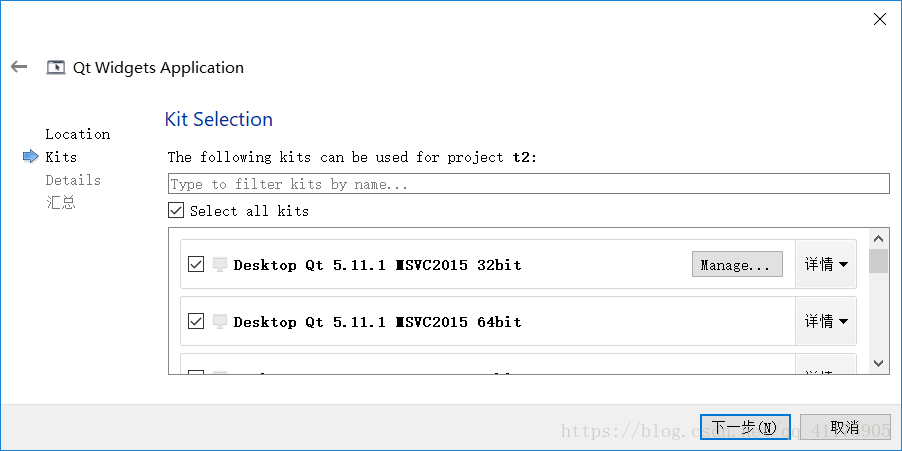
Task: Click the 下一步(N) next button
Action: pos(745,427)
